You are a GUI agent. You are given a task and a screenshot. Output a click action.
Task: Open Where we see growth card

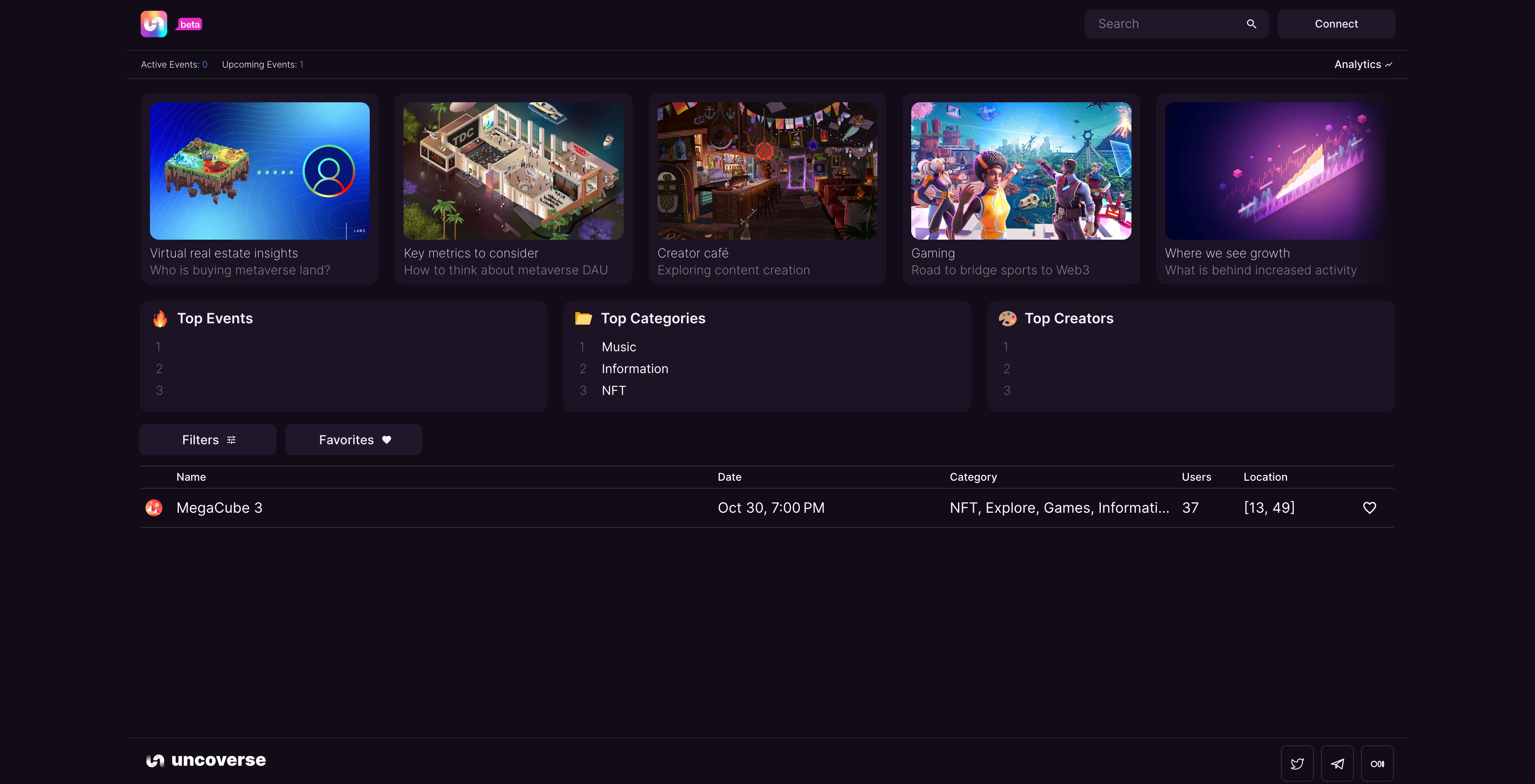point(1275,189)
